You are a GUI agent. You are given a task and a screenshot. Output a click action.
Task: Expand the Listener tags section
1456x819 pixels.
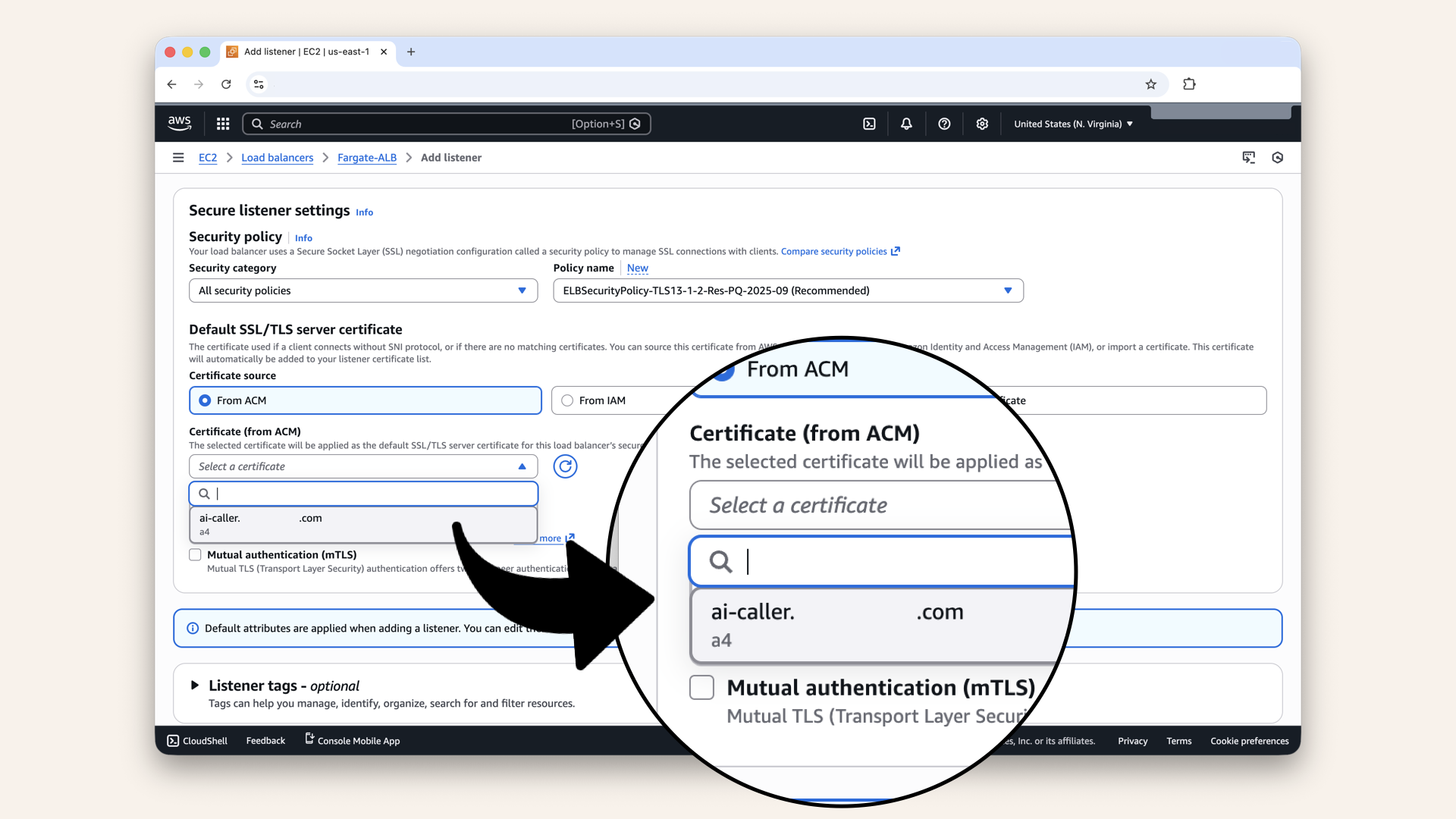[195, 685]
